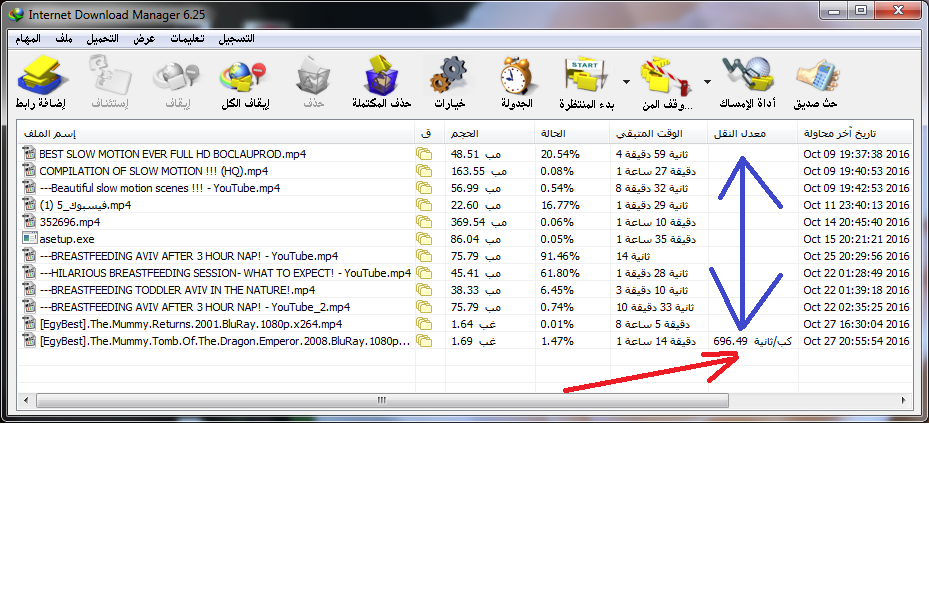Sort by the إسم الملف (File name) column header
Viewport: 929px width, 614px height.
(x=216, y=133)
